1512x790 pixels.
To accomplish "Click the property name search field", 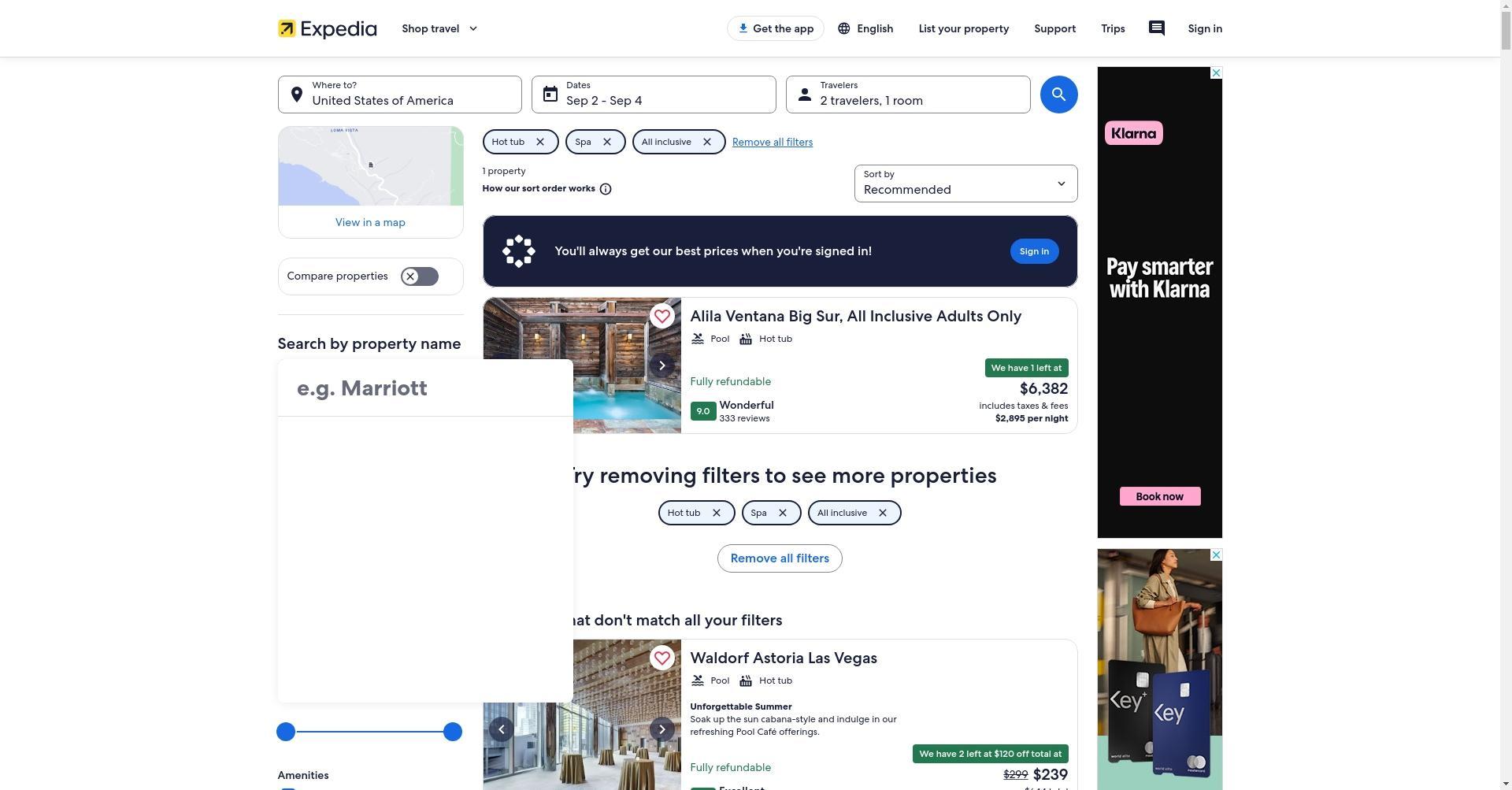I will [425, 388].
